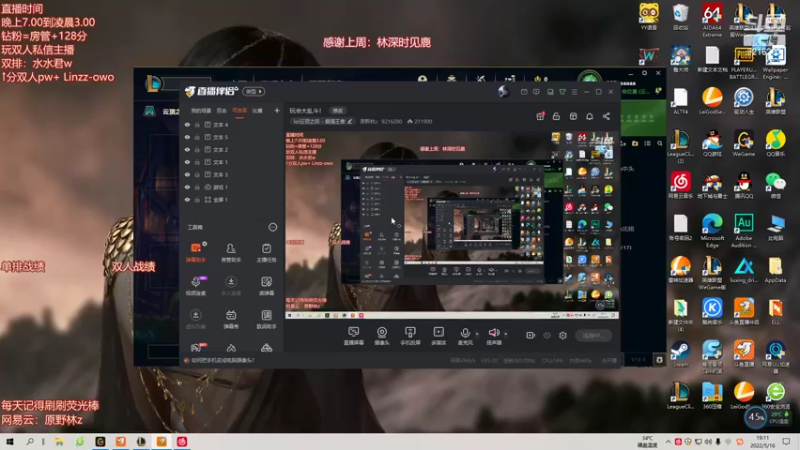Open AIDA64 Extreme desktop shortcut

(712, 20)
